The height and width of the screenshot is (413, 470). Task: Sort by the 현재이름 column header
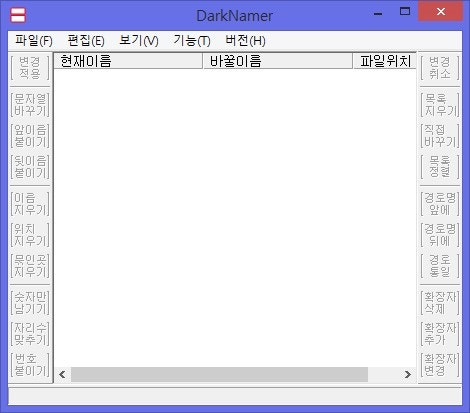point(128,61)
